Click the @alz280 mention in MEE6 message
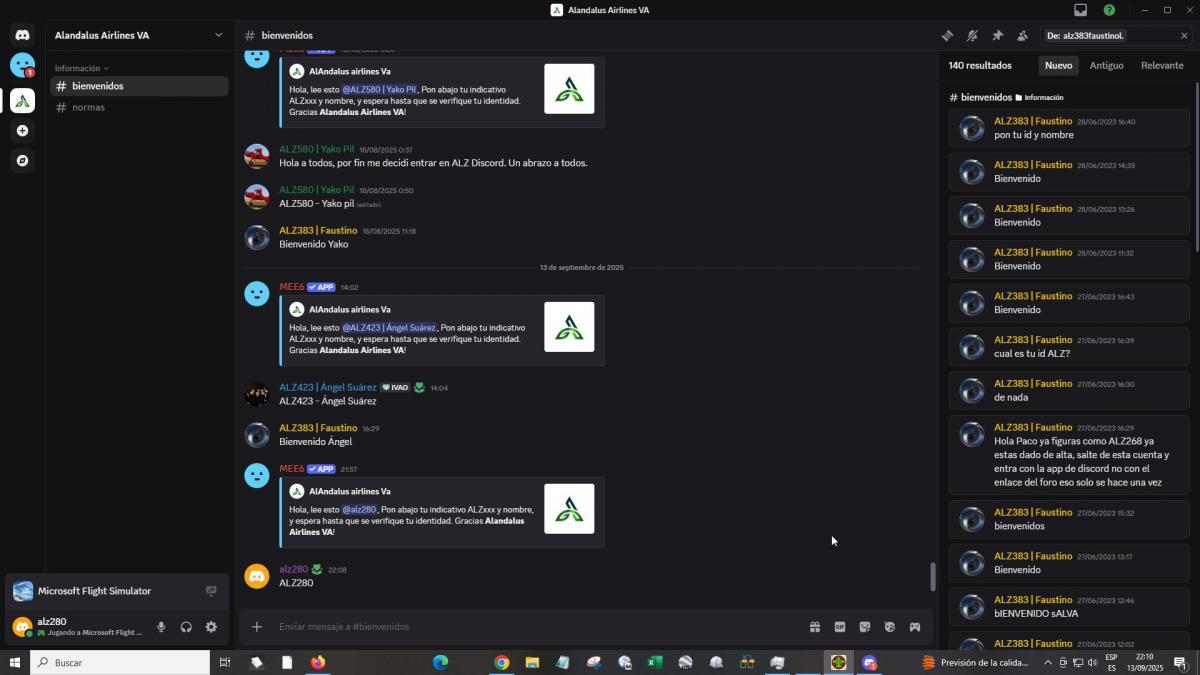 [x=360, y=509]
